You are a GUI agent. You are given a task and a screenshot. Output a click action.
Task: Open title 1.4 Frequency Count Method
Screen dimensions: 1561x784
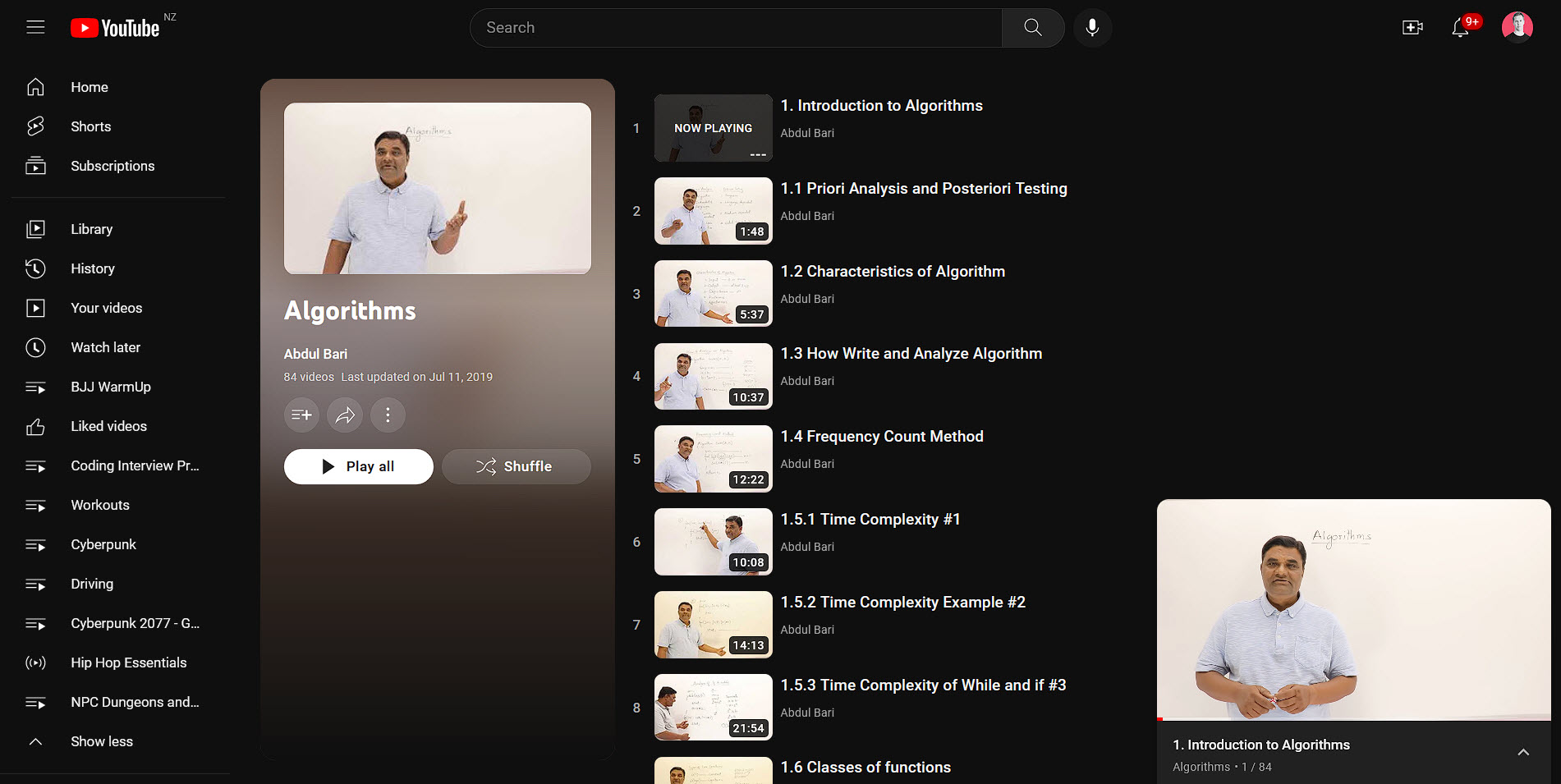click(x=882, y=437)
